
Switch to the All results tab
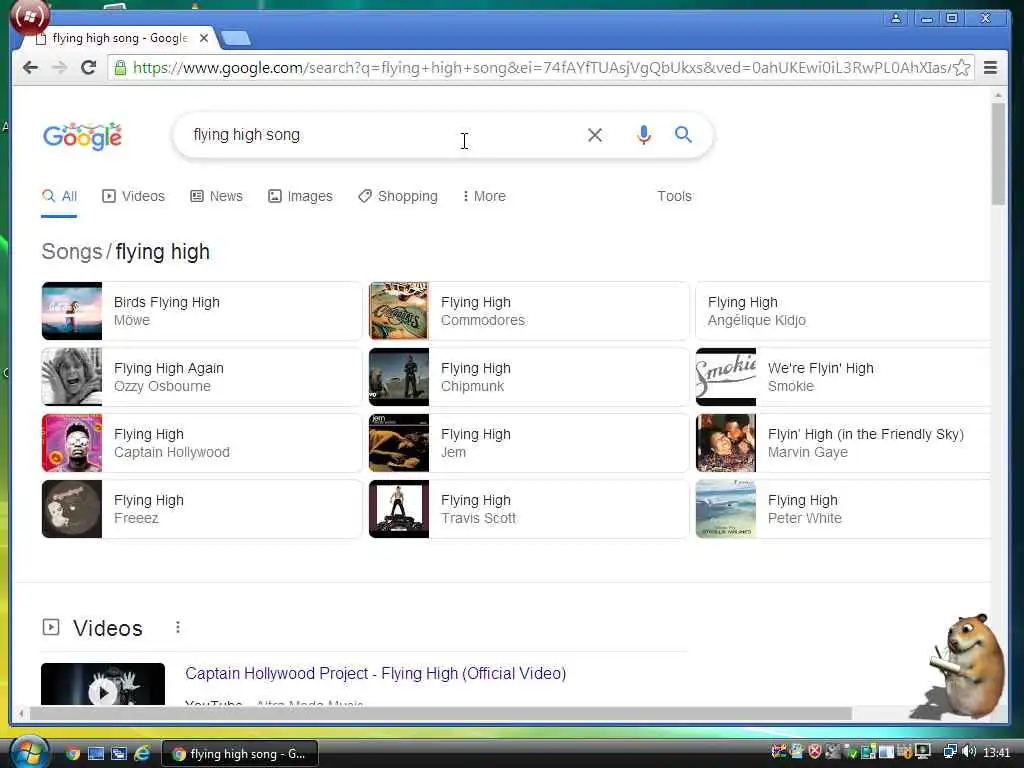click(x=59, y=196)
